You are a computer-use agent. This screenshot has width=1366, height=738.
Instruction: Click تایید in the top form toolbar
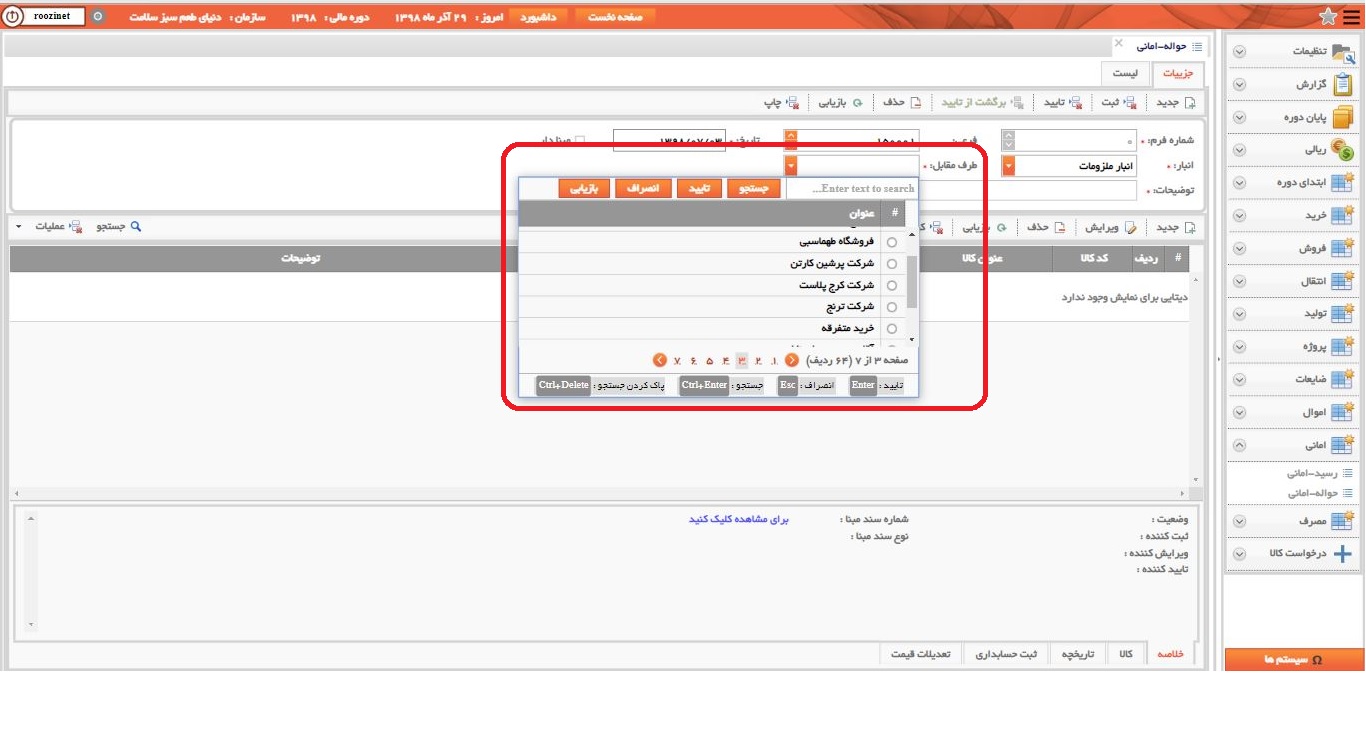[x=1064, y=102]
